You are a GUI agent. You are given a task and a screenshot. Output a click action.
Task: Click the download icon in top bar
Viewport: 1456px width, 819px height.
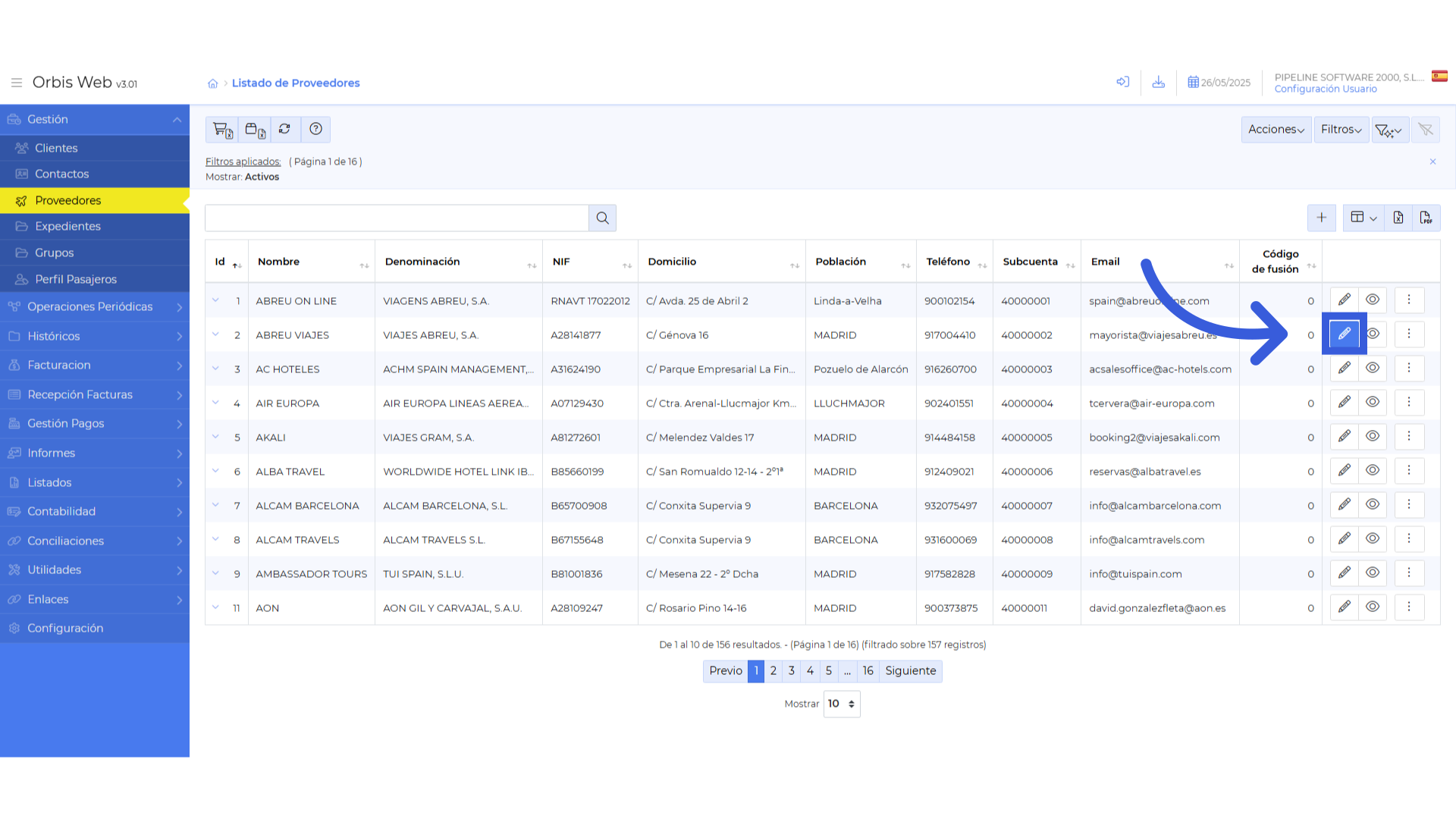pyautogui.click(x=1159, y=82)
